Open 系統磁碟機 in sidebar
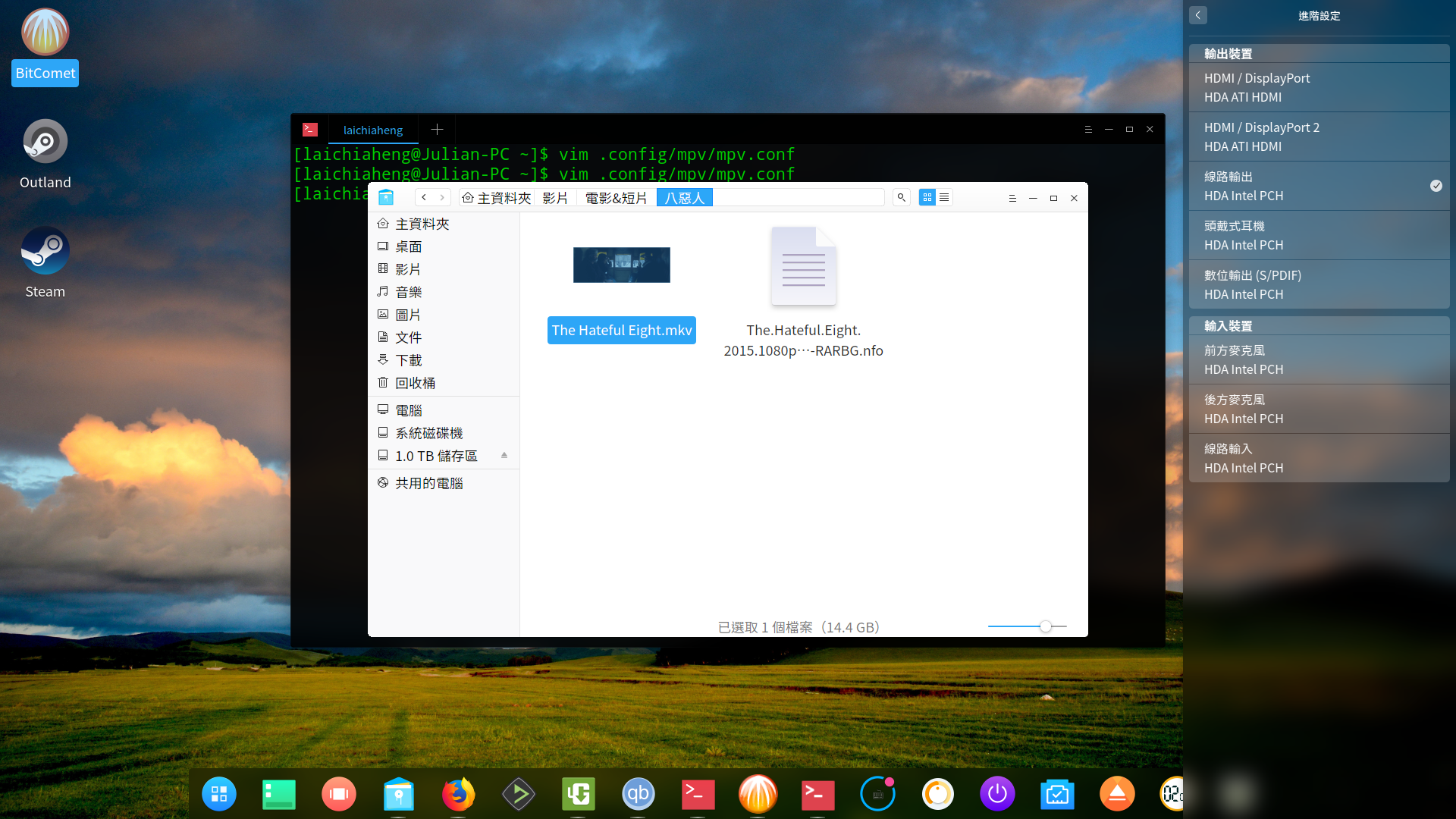1456x819 pixels. 444,433
